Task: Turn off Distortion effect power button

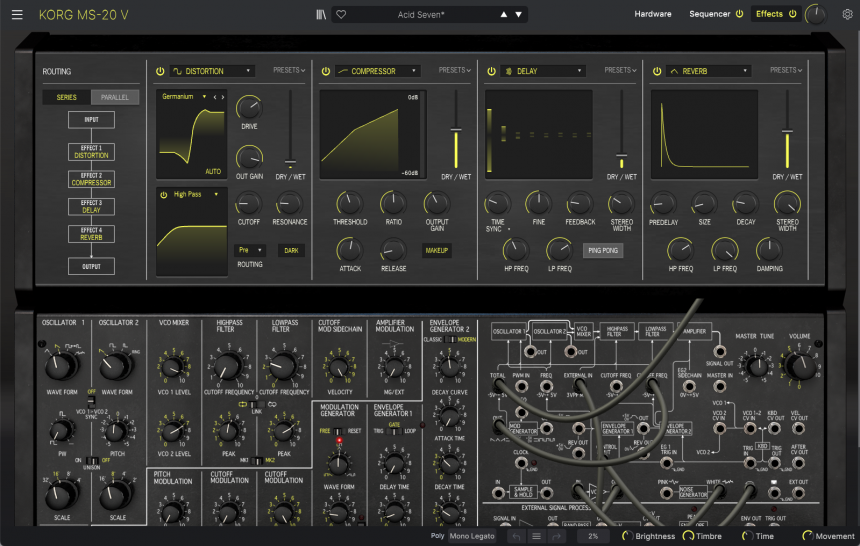Action: coord(160,71)
